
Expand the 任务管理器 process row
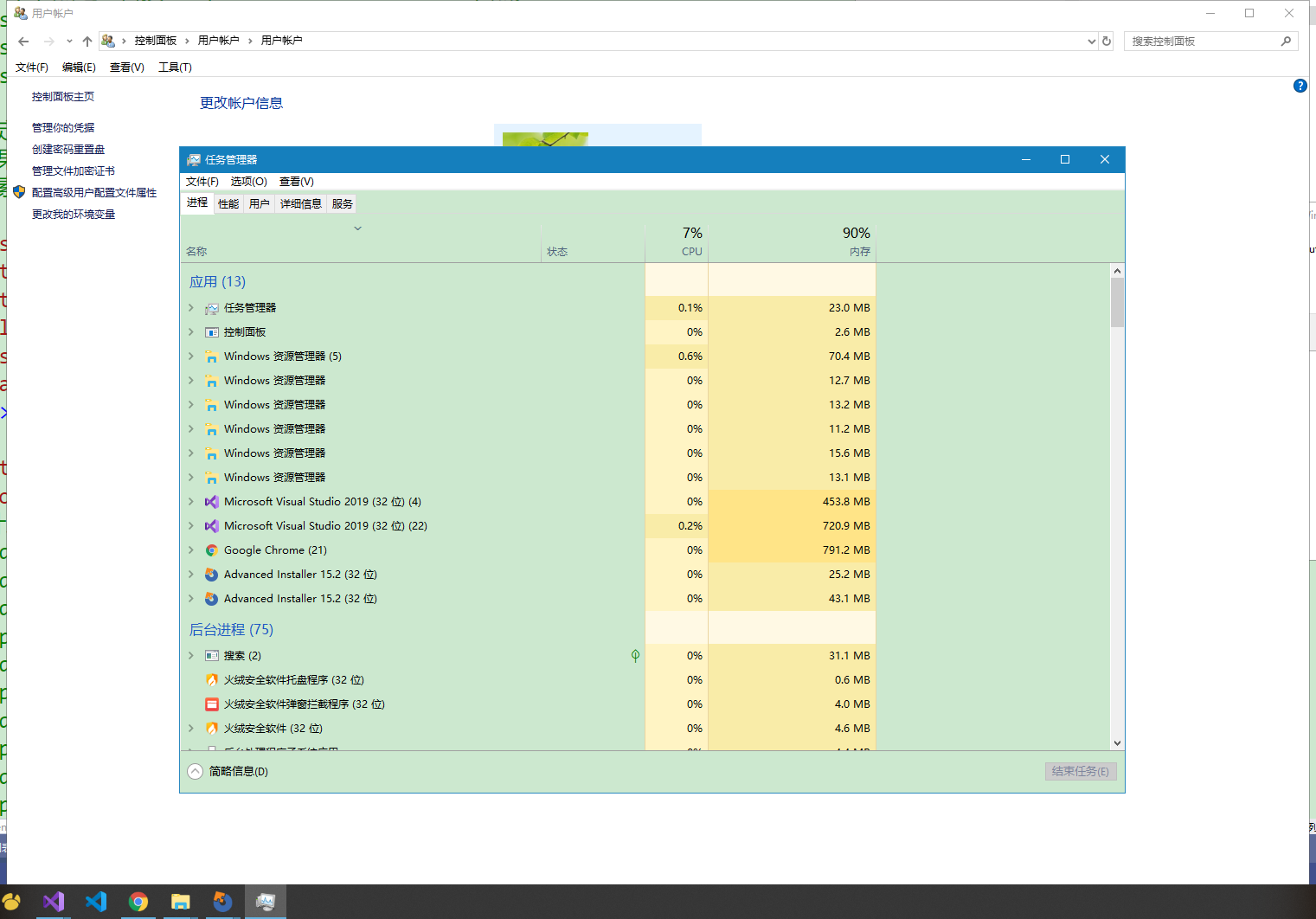coord(191,308)
